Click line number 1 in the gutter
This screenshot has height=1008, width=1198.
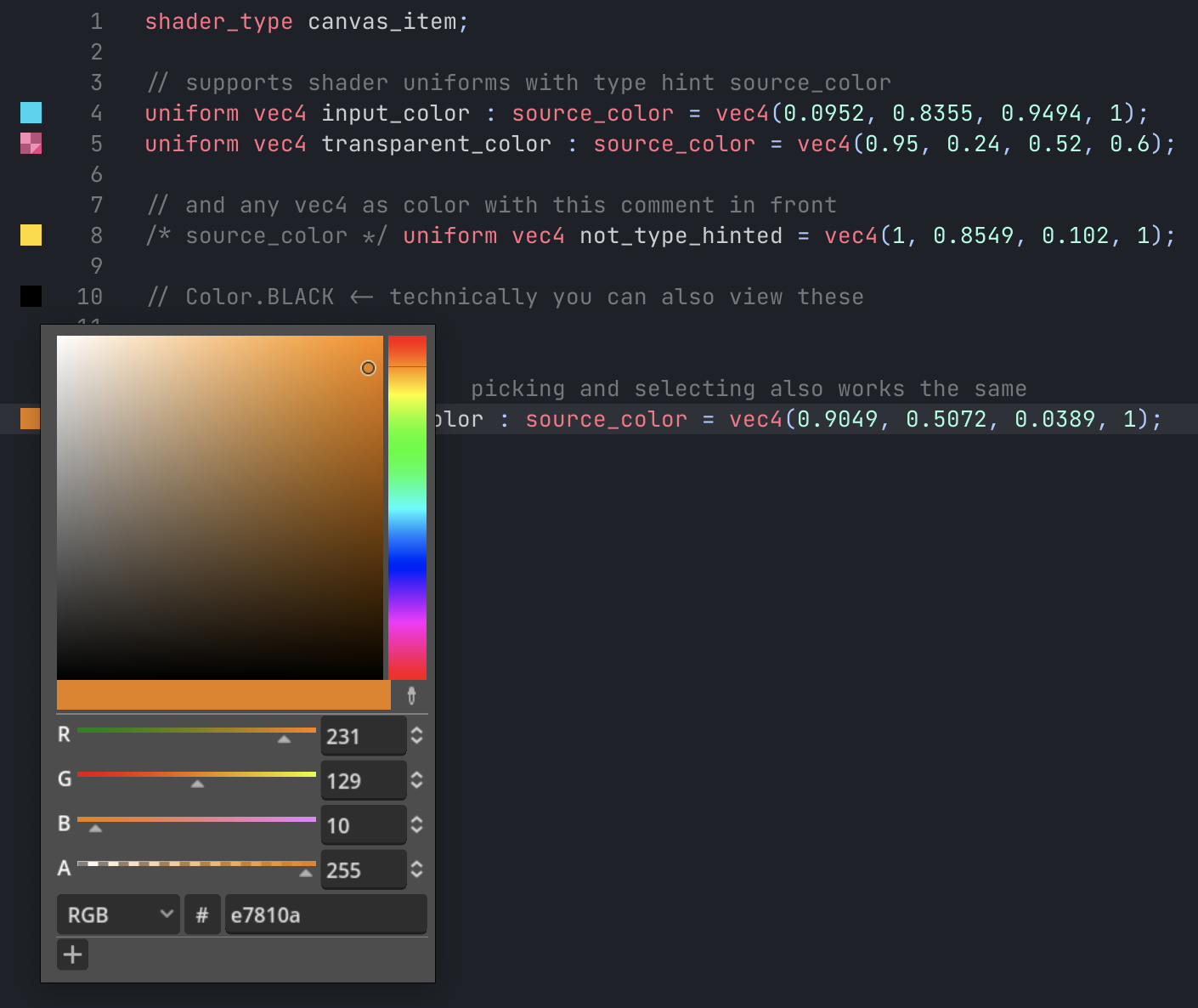[x=96, y=21]
